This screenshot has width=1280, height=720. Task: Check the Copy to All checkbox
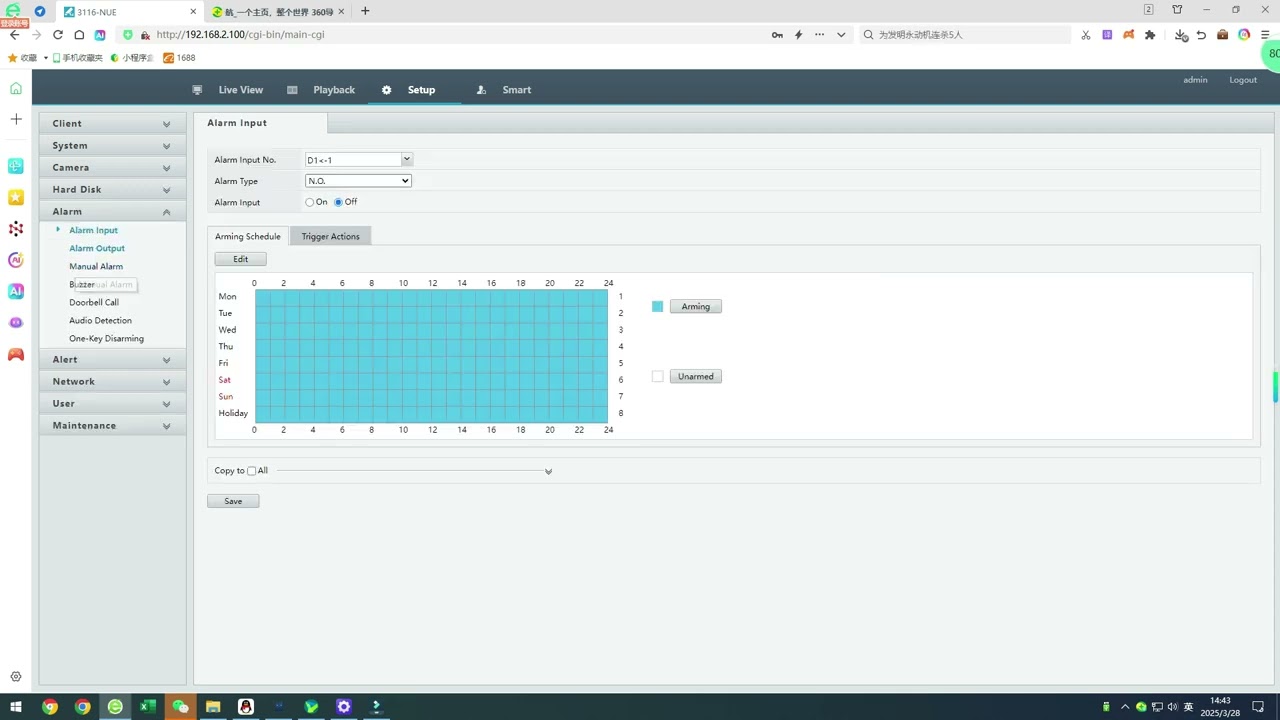(x=252, y=471)
